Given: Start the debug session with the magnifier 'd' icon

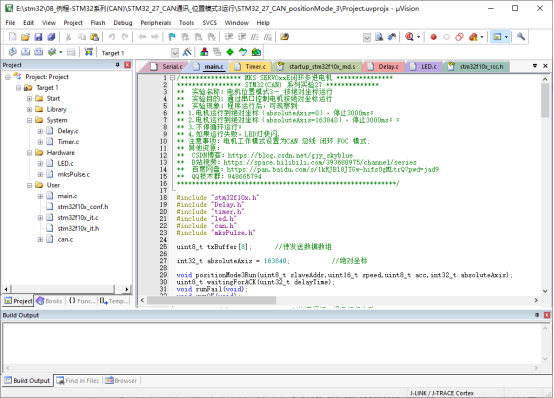Looking at the screenshot, I should tap(409, 37).
